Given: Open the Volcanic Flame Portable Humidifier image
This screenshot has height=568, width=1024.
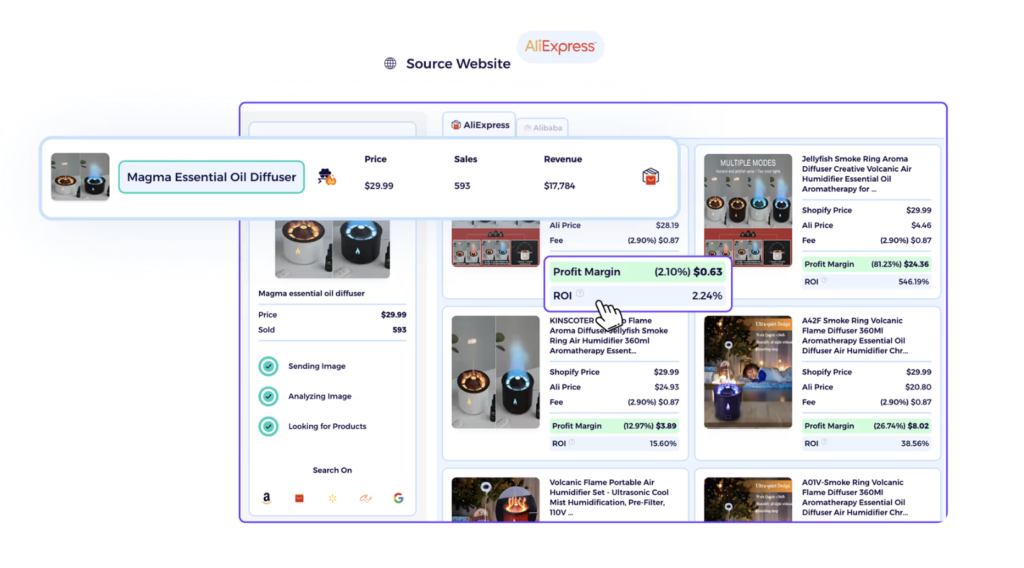Looking at the screenshot, I should (496, 499).
